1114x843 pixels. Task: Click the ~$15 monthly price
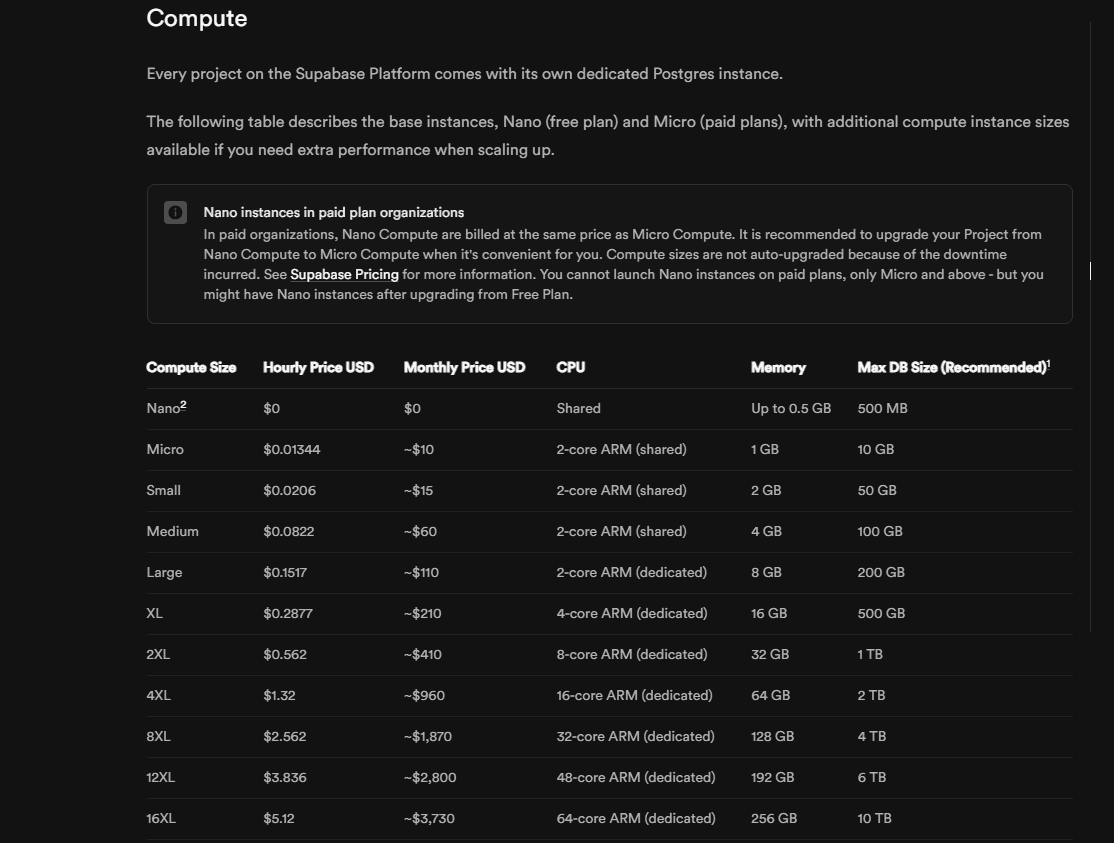point(418,491)
